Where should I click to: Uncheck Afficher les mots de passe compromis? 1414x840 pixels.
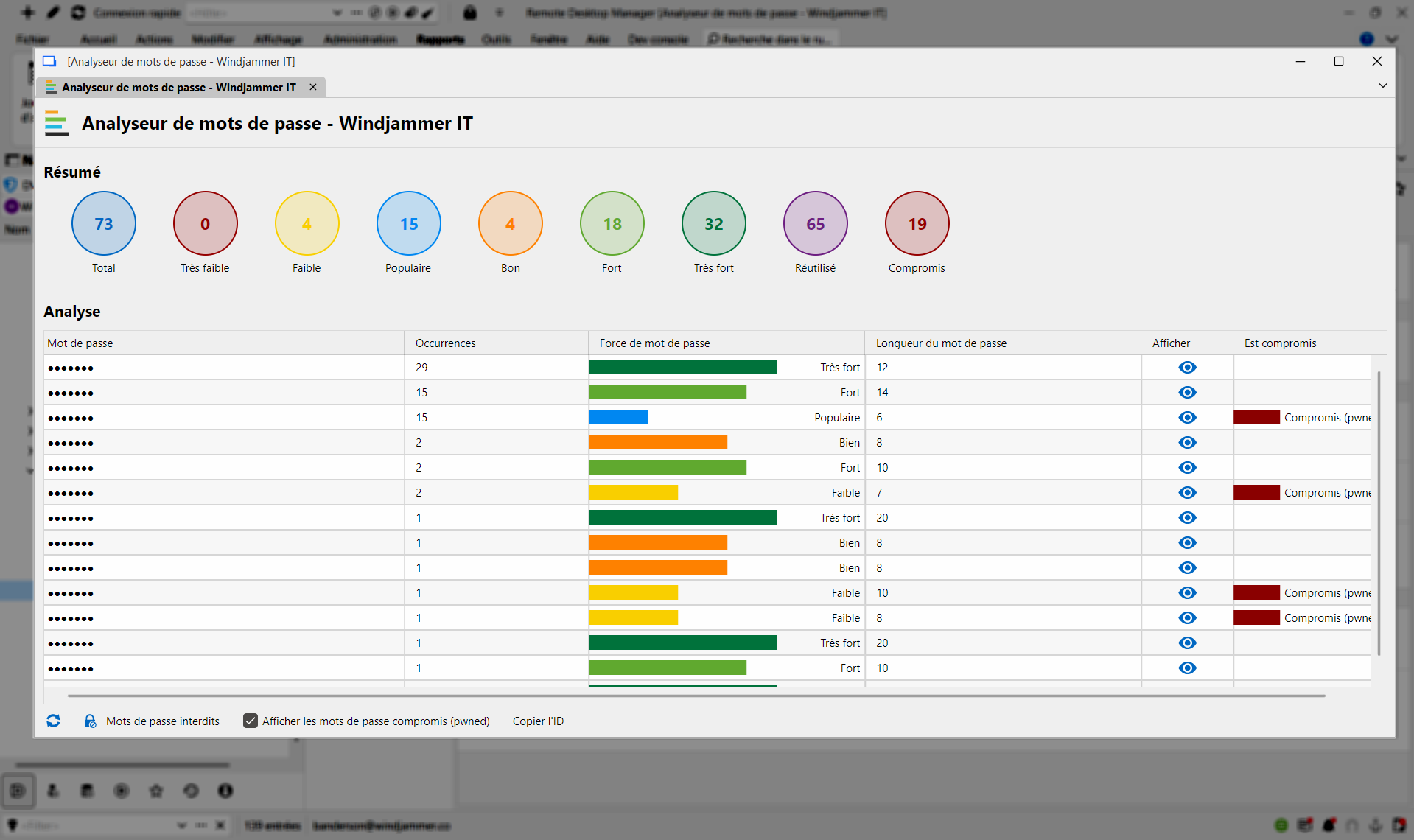coord(251,721)
